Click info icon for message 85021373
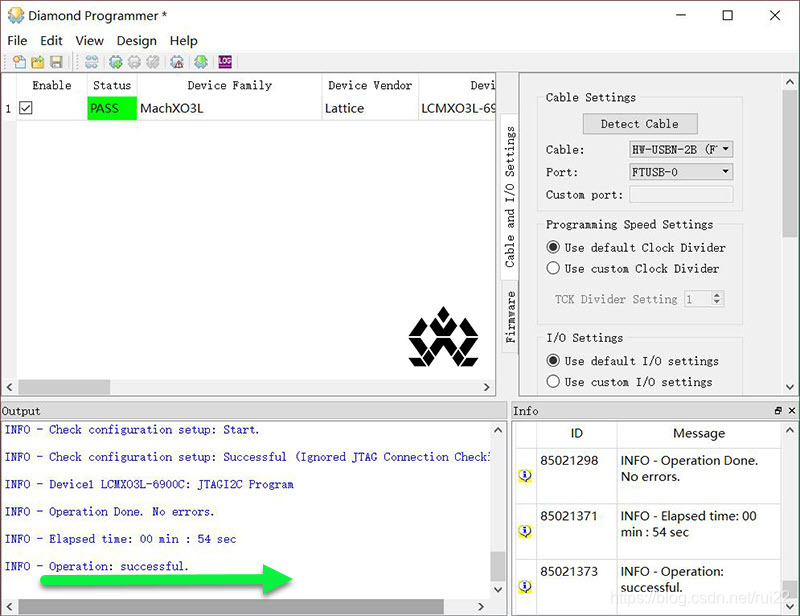Image resolution: width=800 pixels, height=616 pixels. pos(525,586)
